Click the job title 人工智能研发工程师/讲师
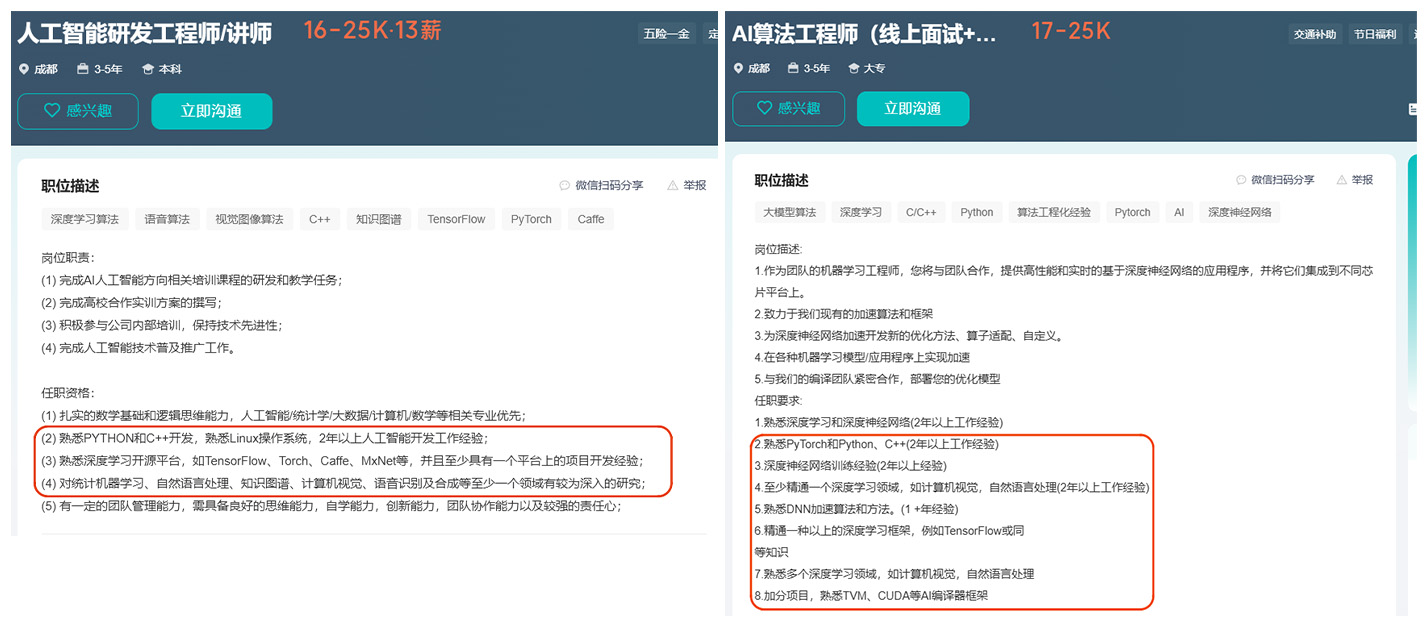This screenshot has width=1424, height=637. click(145, 33)
